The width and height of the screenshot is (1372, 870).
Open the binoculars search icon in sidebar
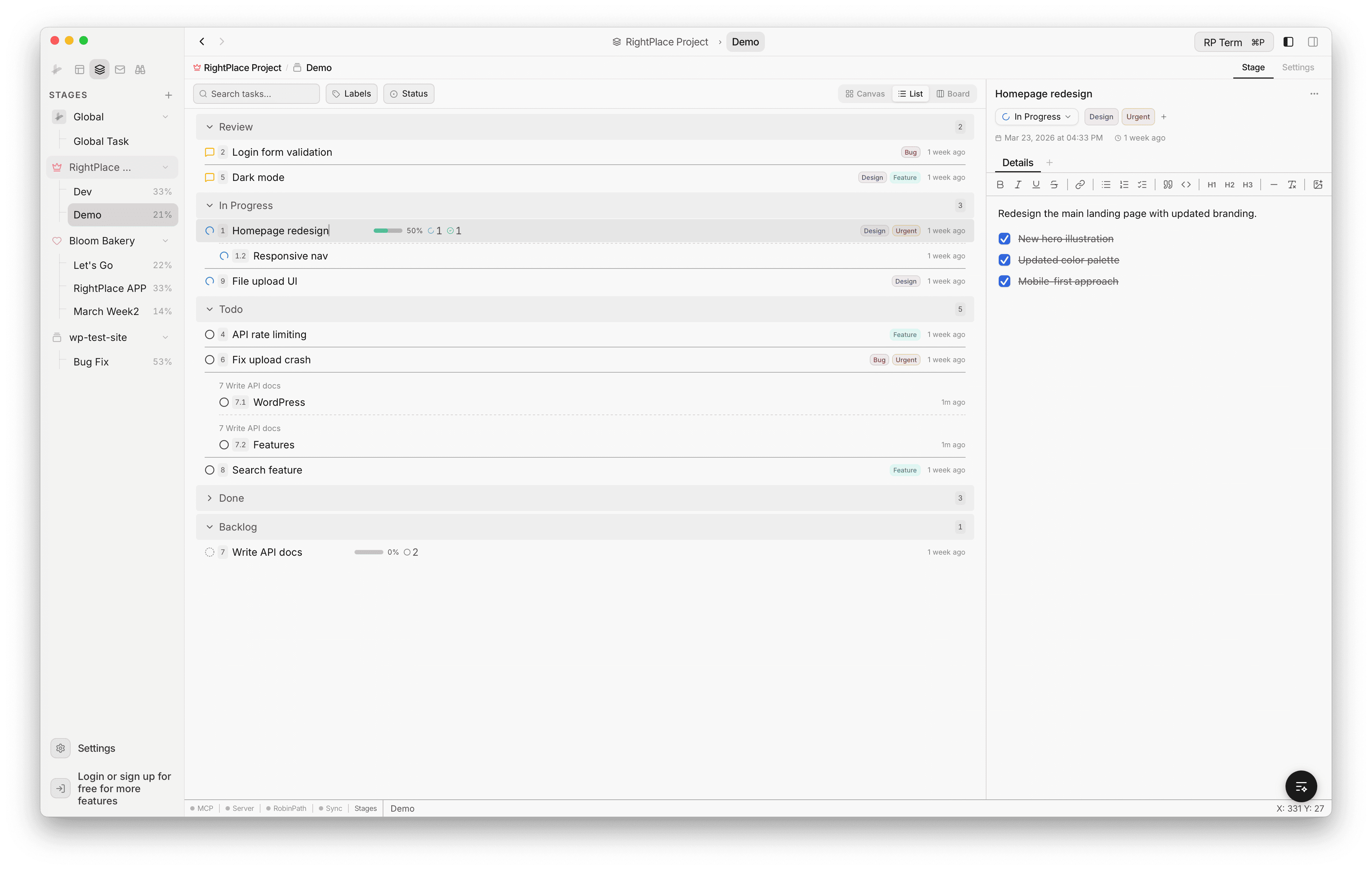pyautogui.click(x=140, y=69)
